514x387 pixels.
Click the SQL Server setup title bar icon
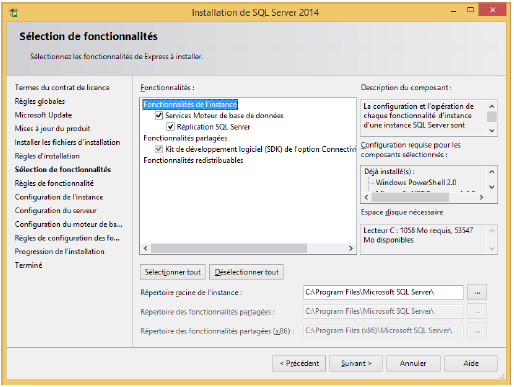14,13
